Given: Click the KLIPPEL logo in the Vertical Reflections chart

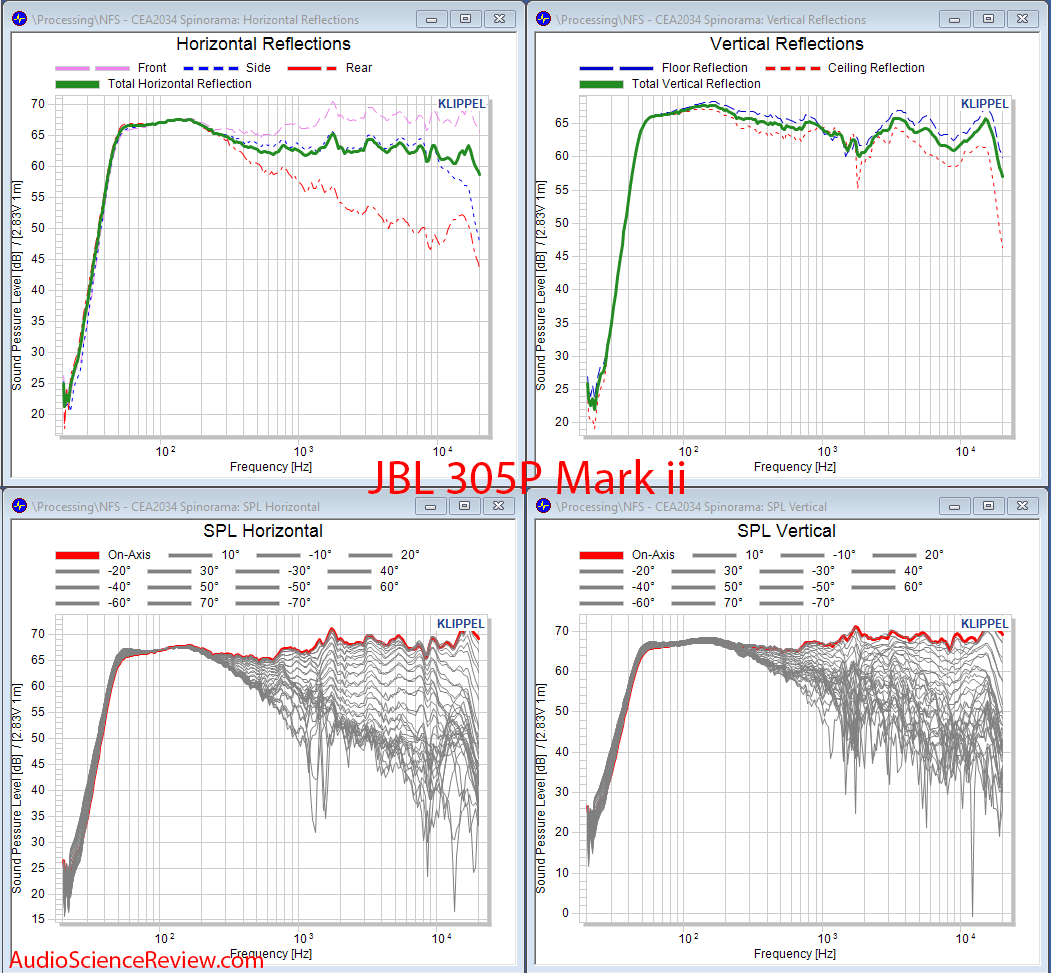Looking at the screenshot, I should pos(985,104).
